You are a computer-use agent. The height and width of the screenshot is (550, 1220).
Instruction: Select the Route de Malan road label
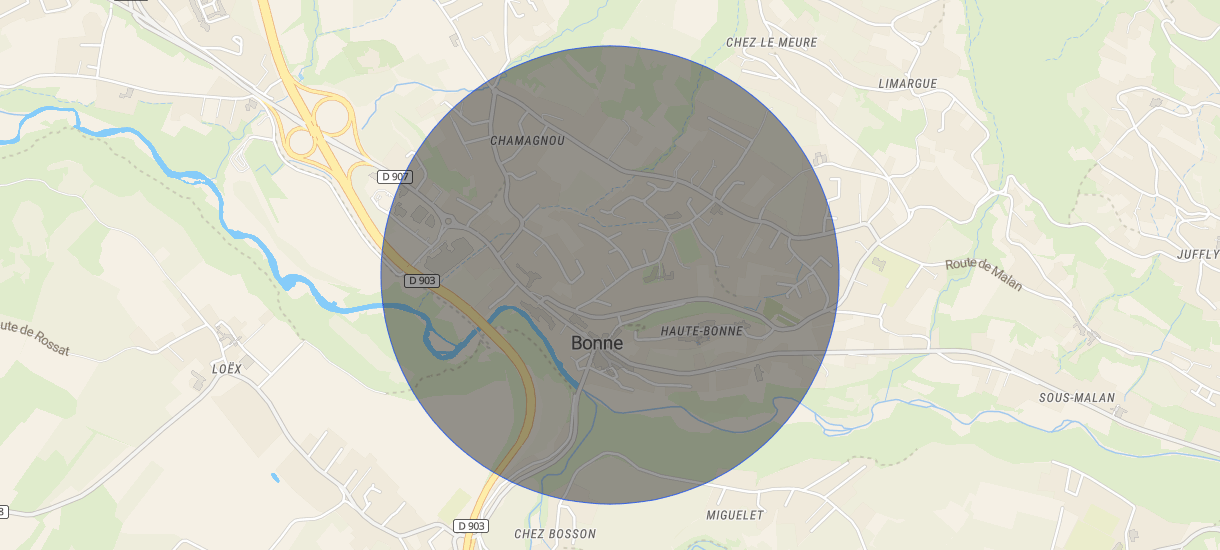(984, 275)
